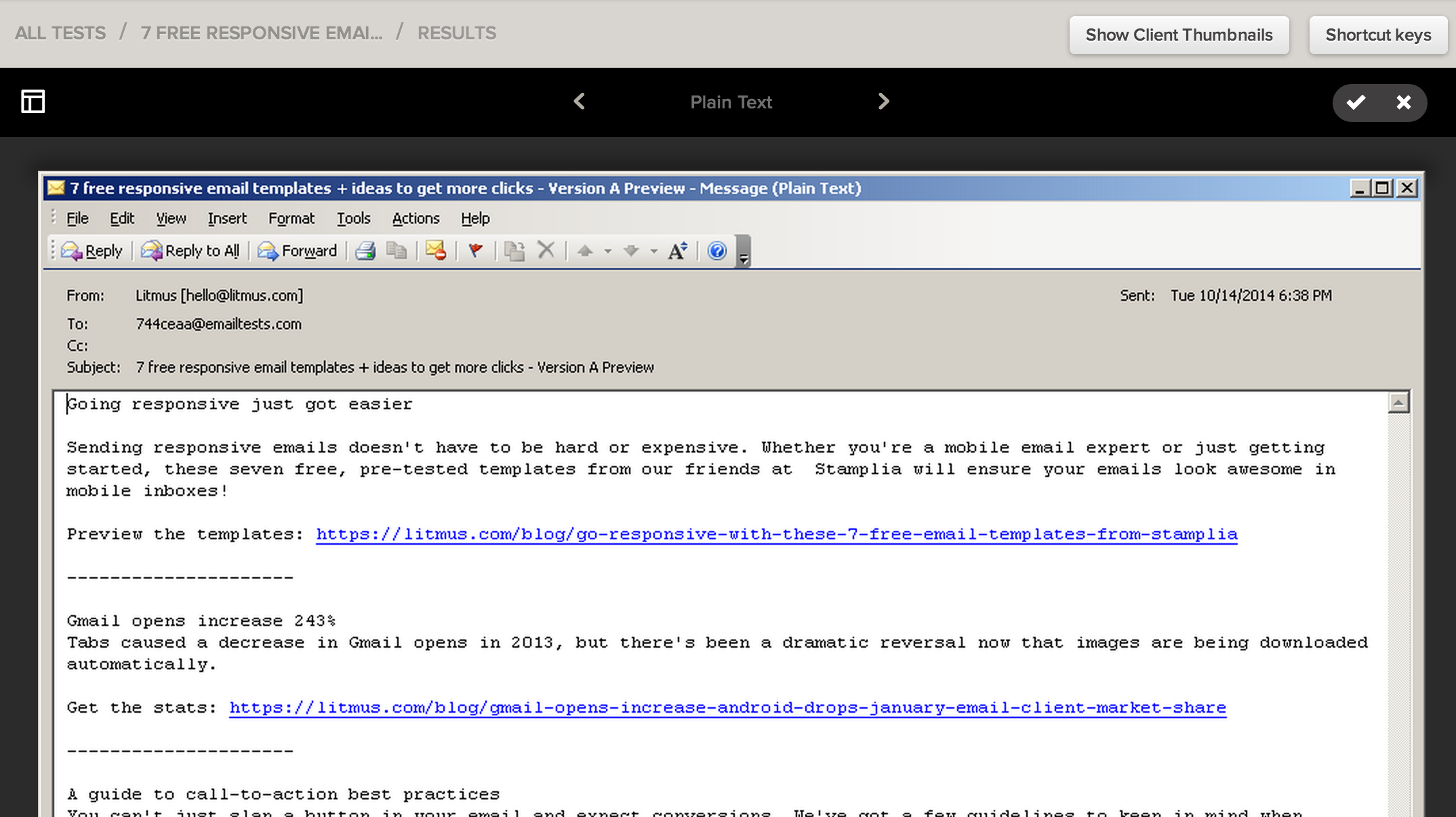Click the junk mail envelope icon
The image size is (1456, 817).
pyautogui.click(x=436, y=251)
